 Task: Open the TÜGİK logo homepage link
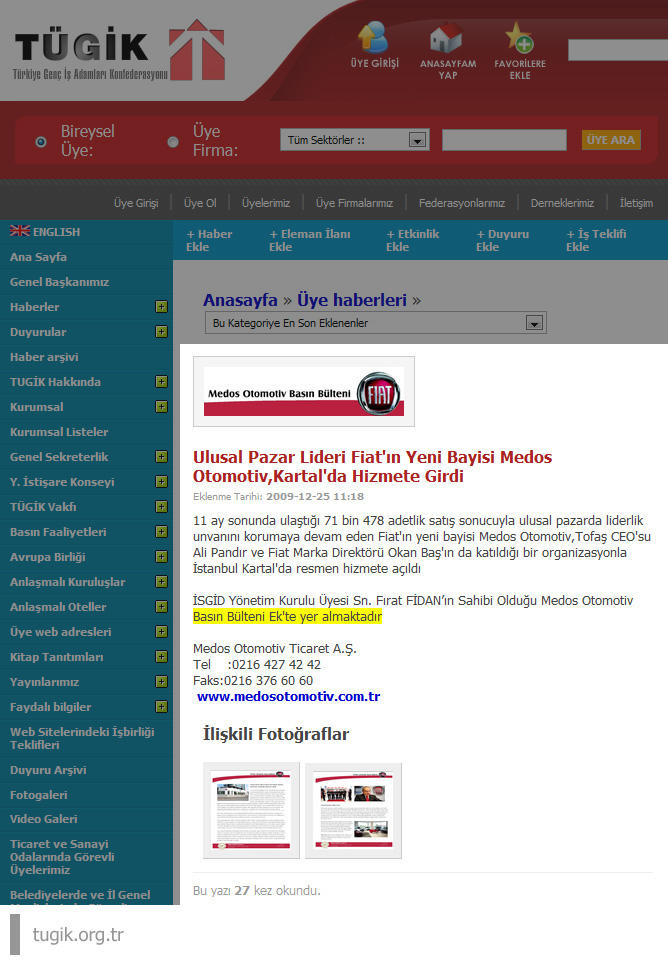[x=120, y=50]
